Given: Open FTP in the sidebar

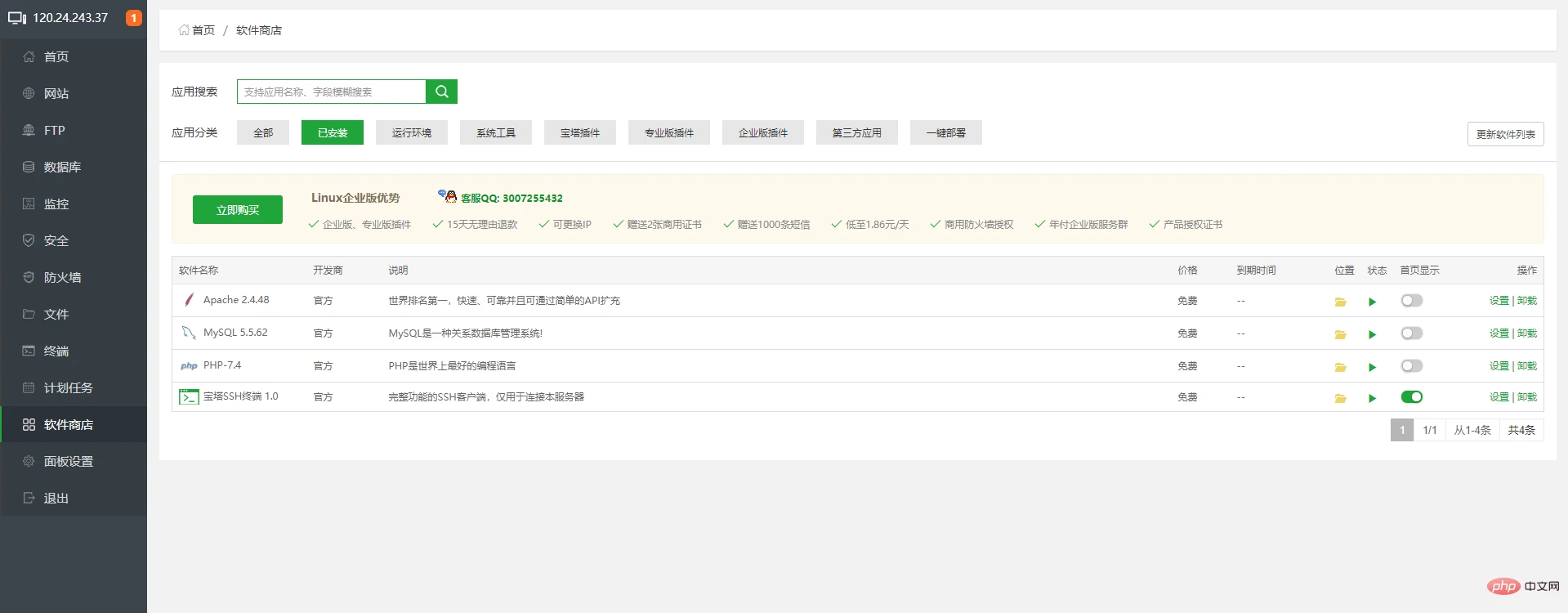Looking at the screenshot, I should tap(74, 130).
